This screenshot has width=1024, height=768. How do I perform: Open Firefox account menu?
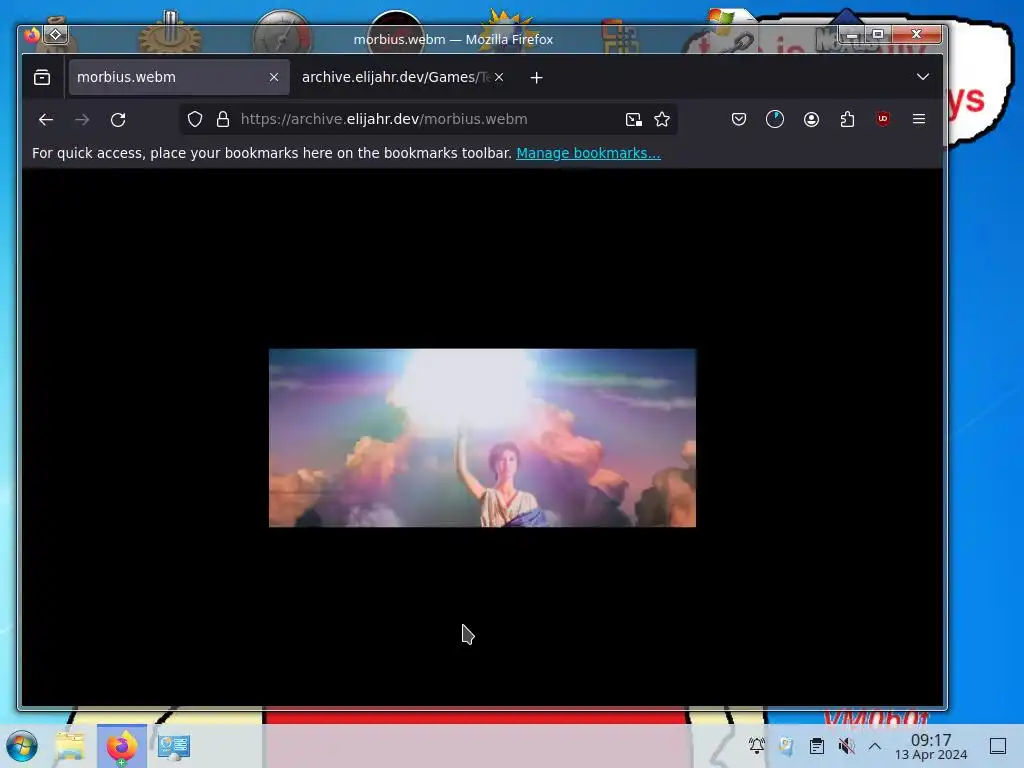click(x=811, y=119)
